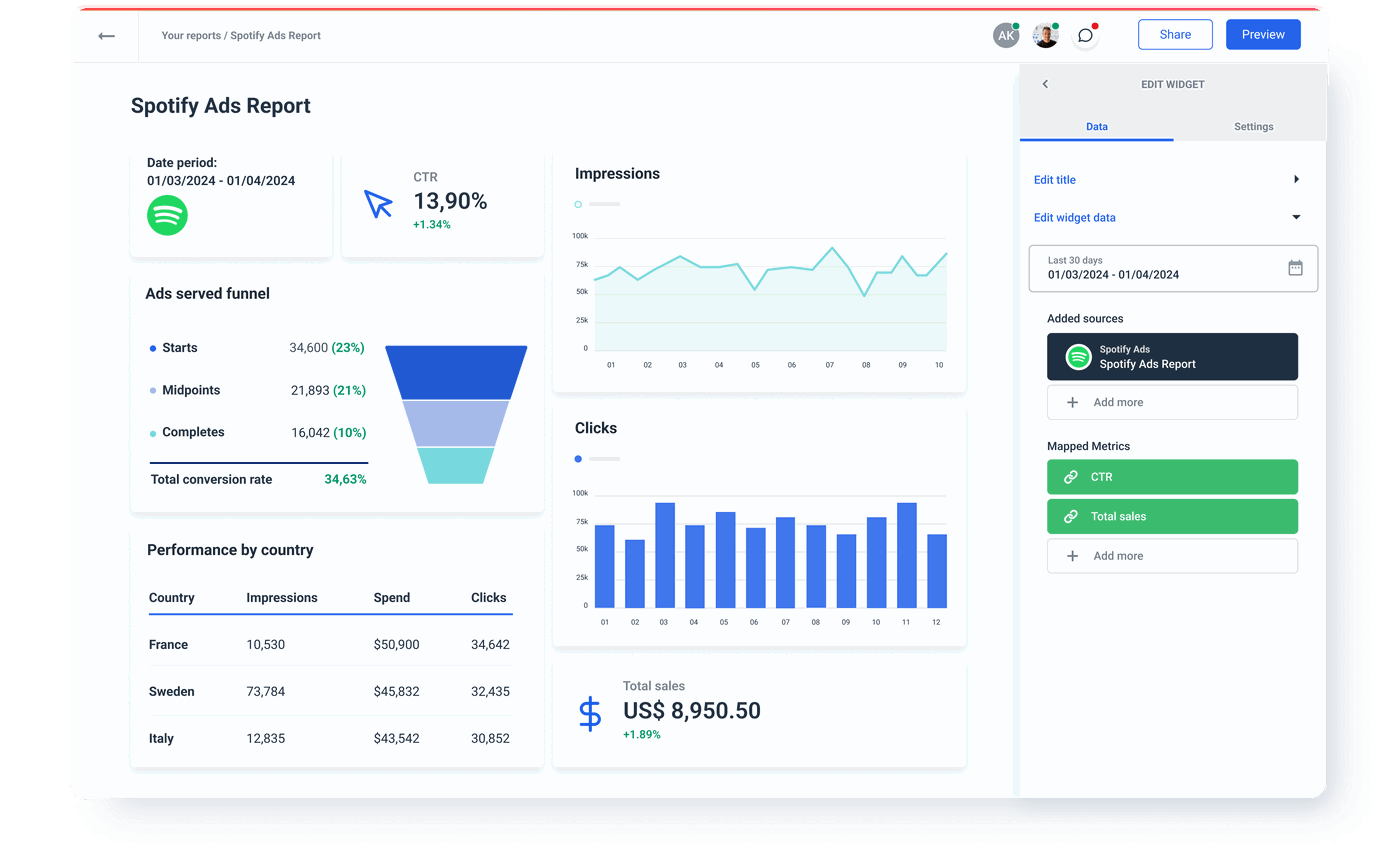Open the comment bubble icon in the top bar

pos(1085,35)
